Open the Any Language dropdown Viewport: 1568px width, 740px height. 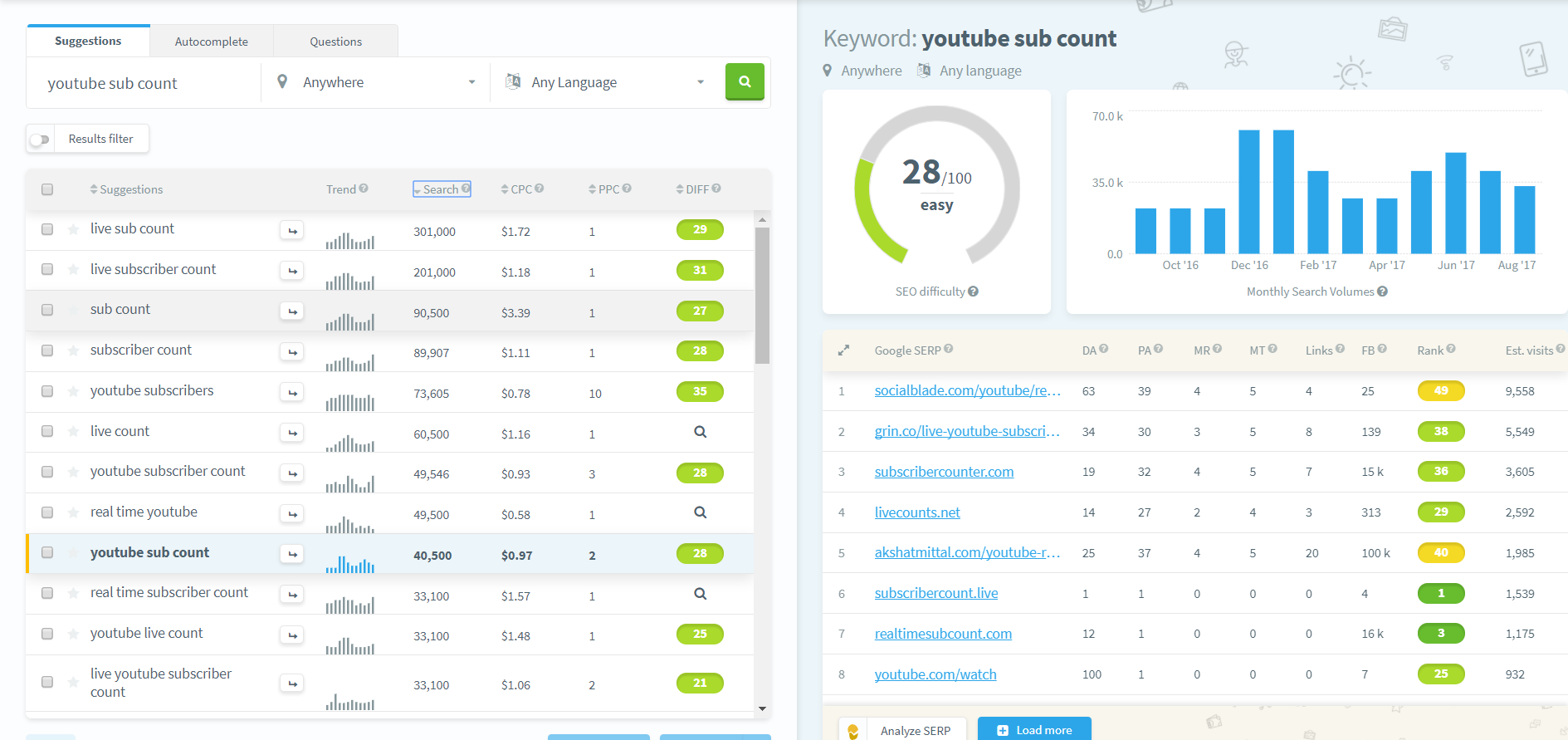[605, 82]
